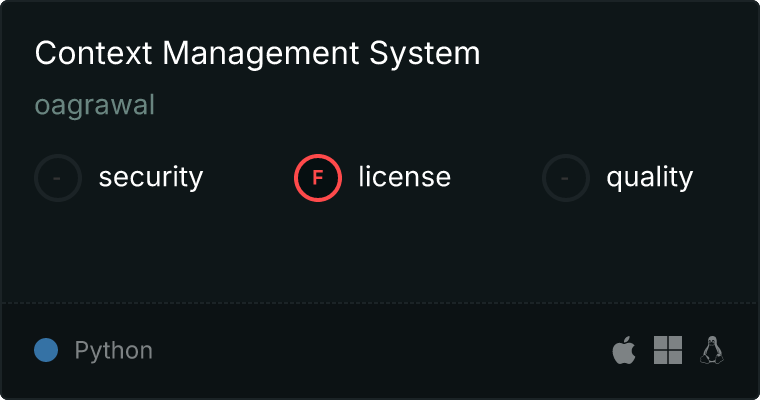
Task: Click the Python language label
Action: [113, 351]
